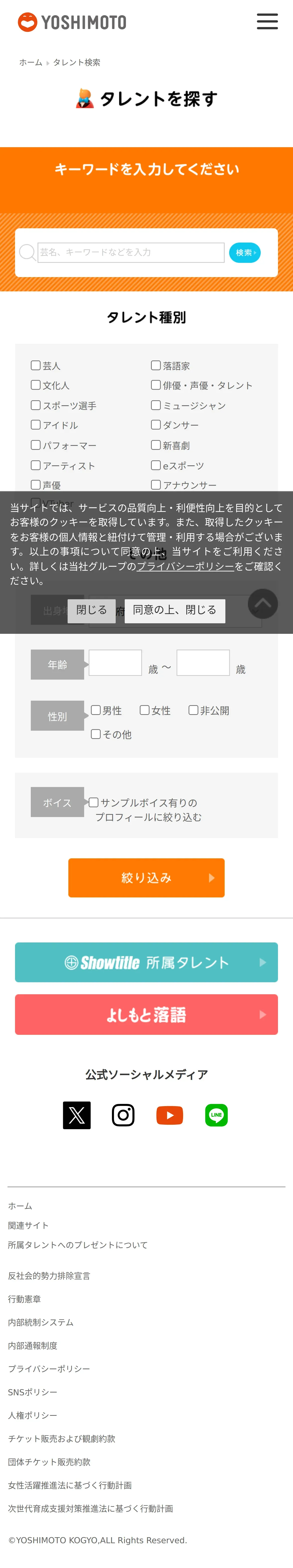Click 同意の上、閉じる cookie button
The width and height of the screenshot is (293, 1568).
pyautogui.click(x=175, y=610)
